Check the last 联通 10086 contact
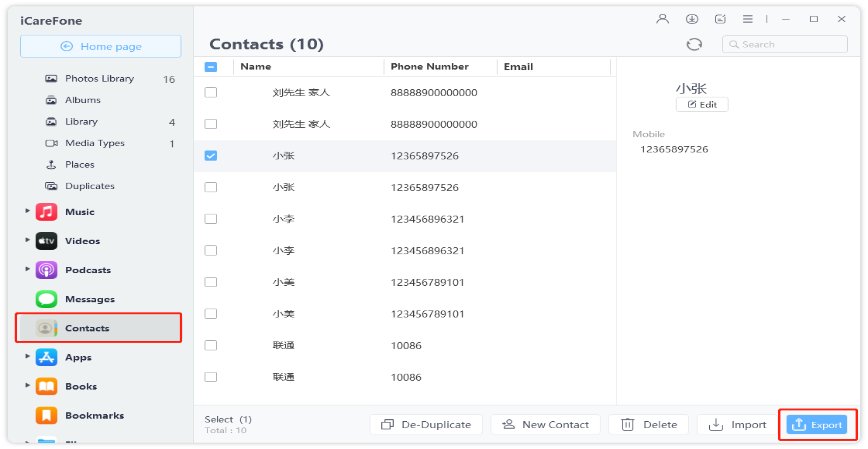This screenshot has width=868, height=449. 211,377
